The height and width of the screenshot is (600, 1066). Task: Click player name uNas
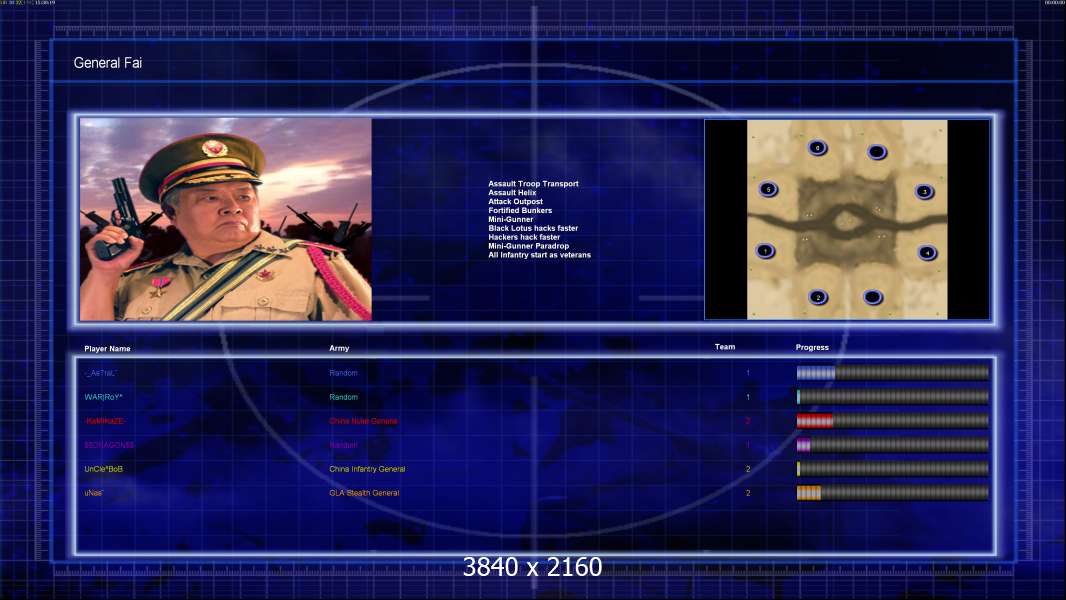[x=94, y=493]
